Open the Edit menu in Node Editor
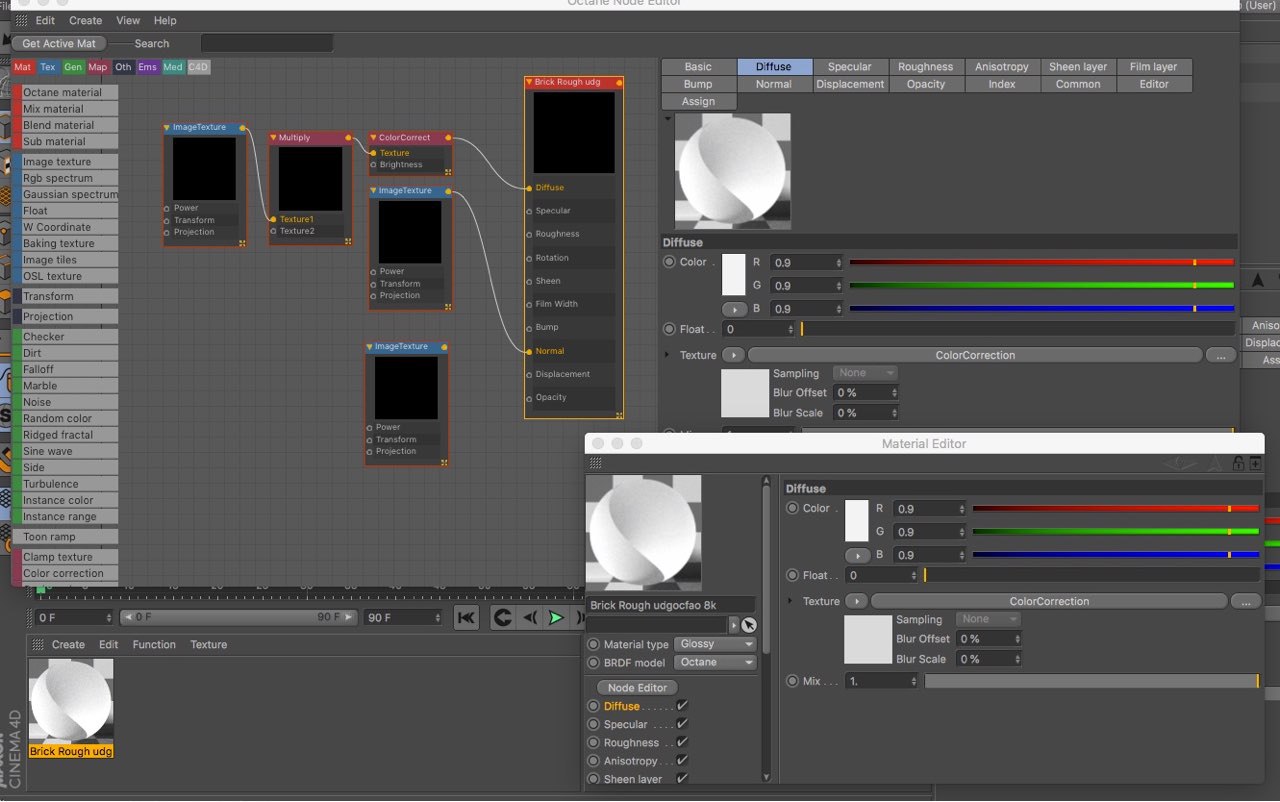 pos(46,20)
